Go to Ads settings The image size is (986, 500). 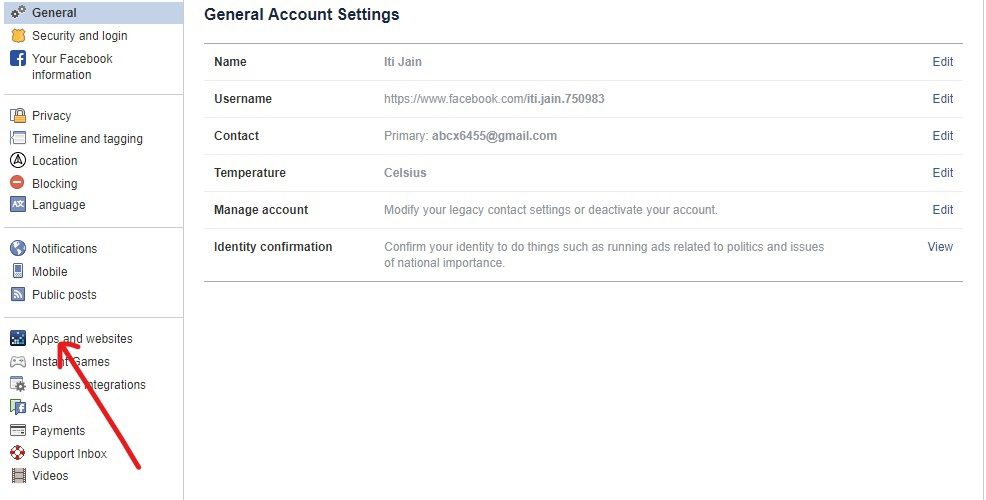(42, 408)
